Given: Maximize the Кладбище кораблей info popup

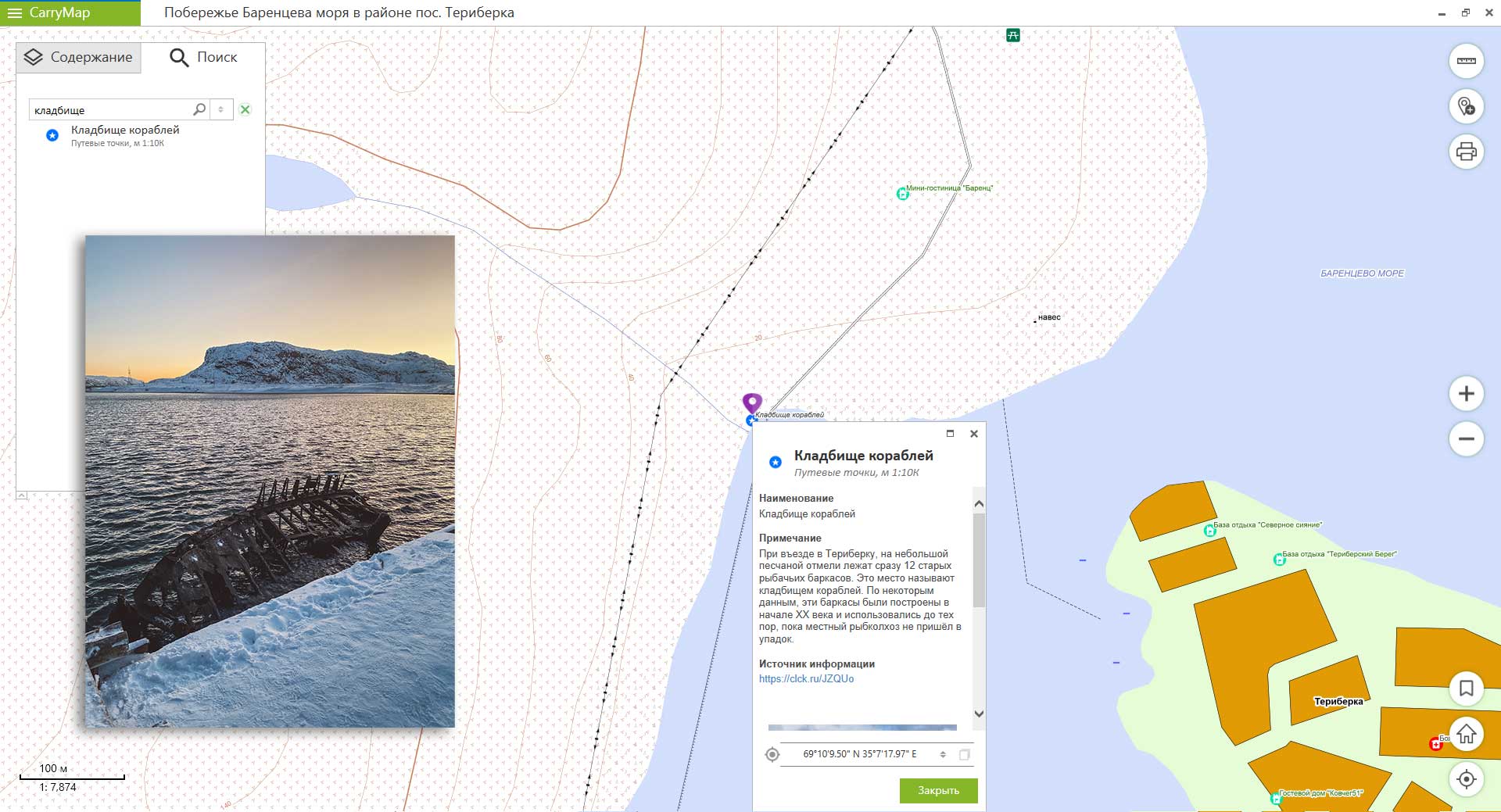Looking at the screenshot, I should click(951, 434).
